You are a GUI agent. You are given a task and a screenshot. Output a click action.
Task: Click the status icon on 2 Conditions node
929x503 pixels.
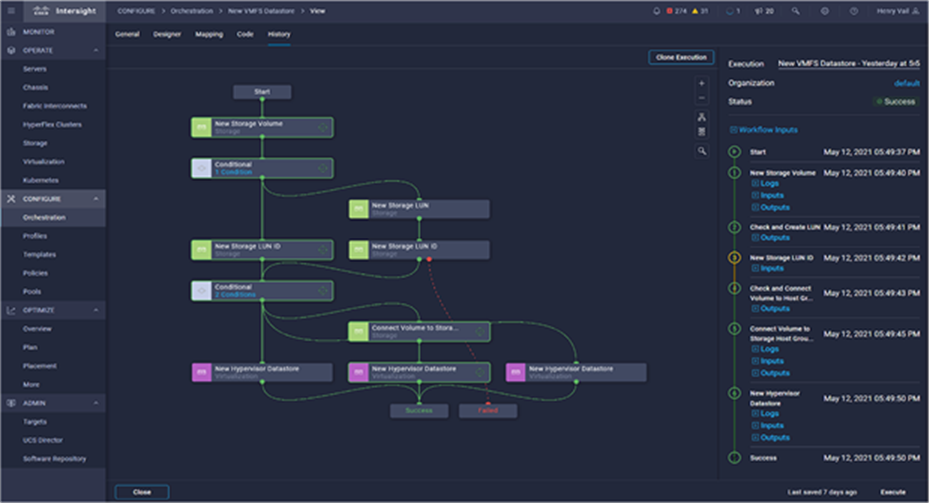point(322,291)
